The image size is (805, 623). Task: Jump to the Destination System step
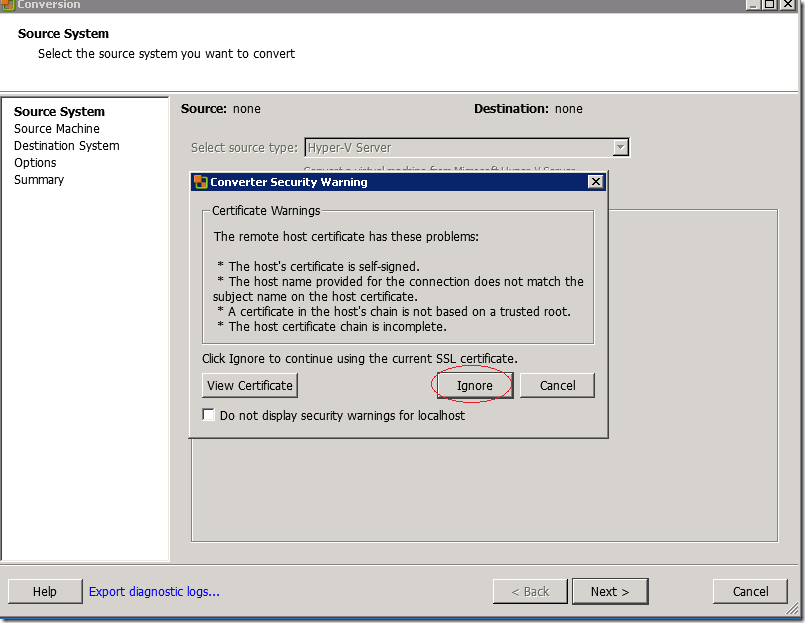(66, 146)
